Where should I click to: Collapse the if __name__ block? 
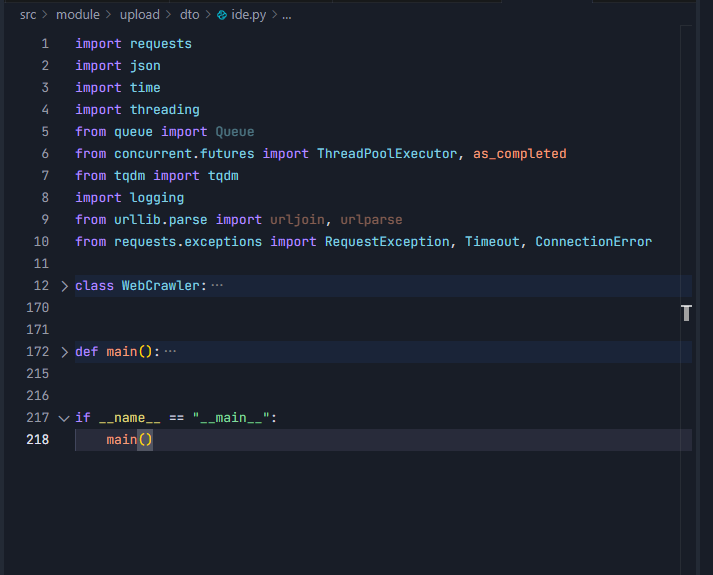click(x=65, y=418)
